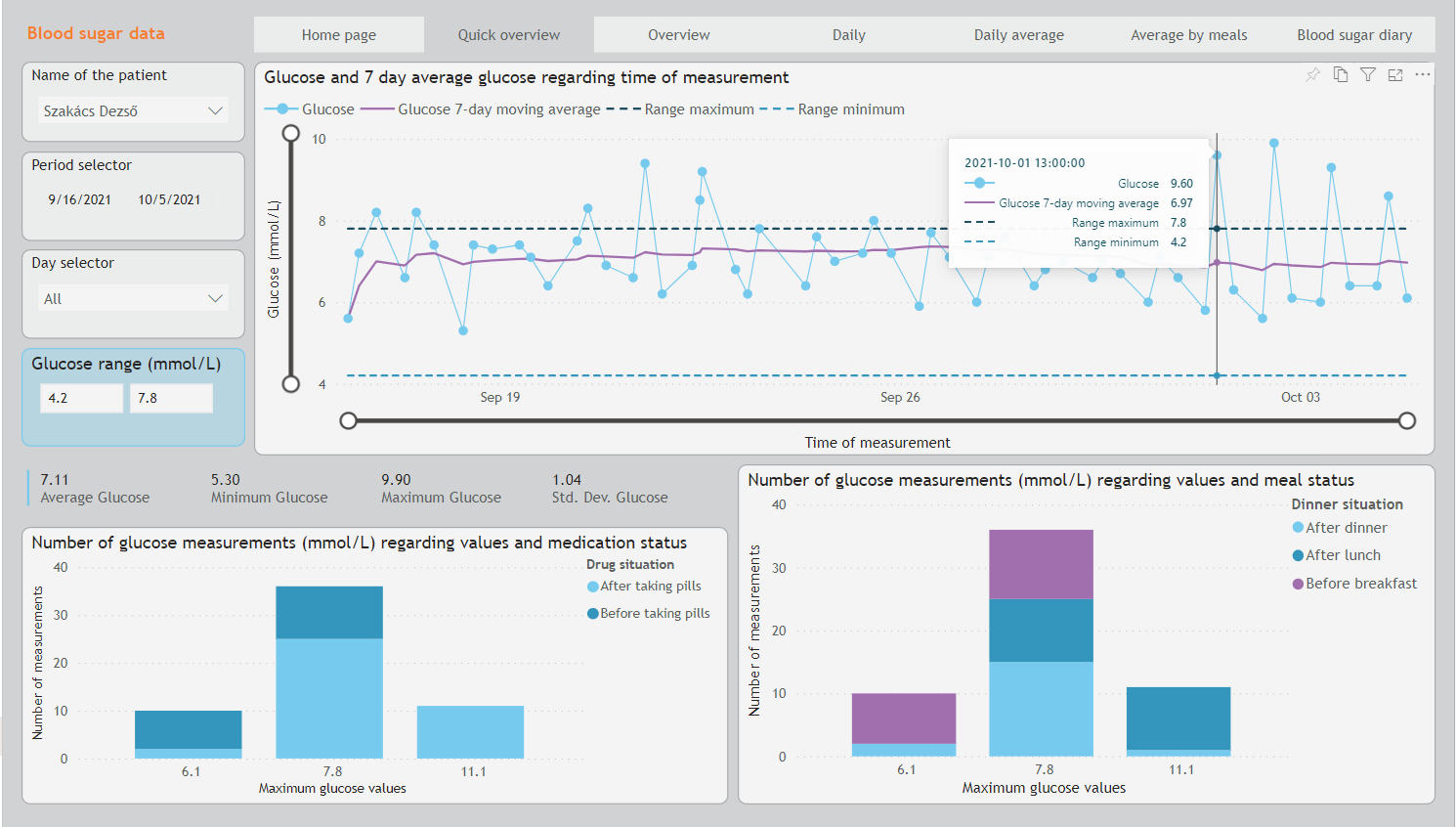
Task: Click purple Before breakfast segment of 7.8 meal bar
Action: 1041,564
